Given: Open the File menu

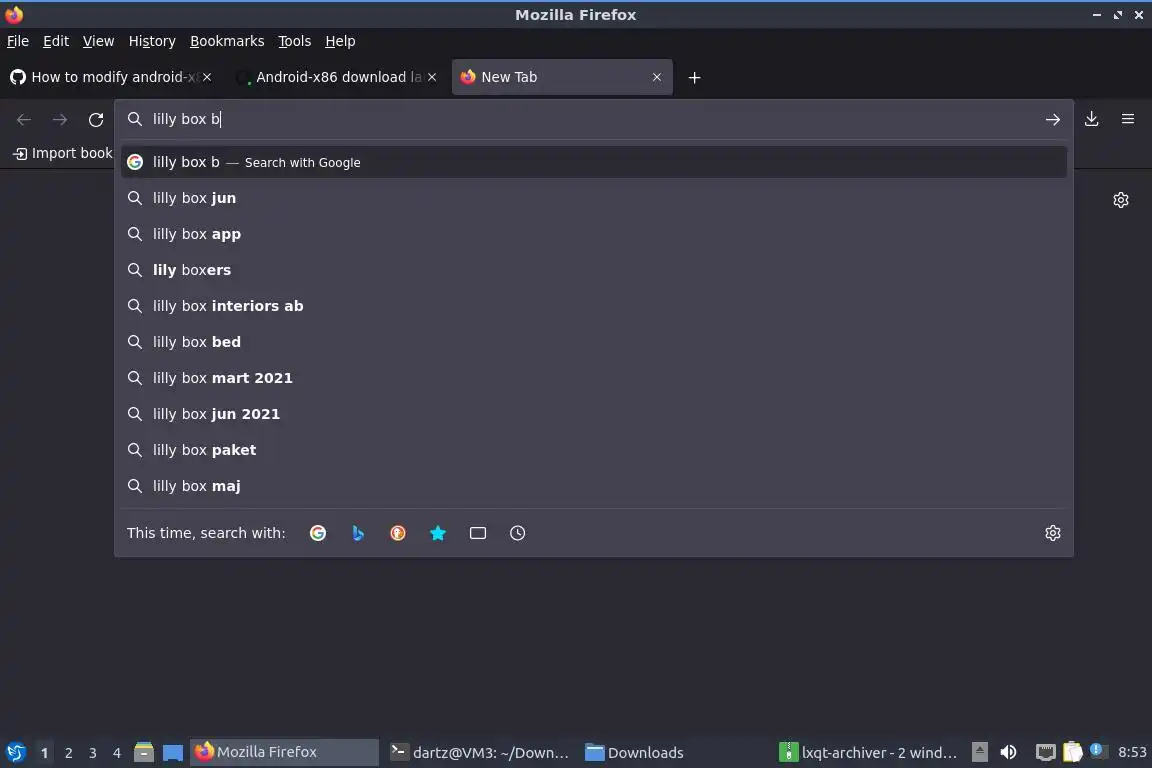Looking at the screenshot, I should pyautogui.click(x=18, y=41).
